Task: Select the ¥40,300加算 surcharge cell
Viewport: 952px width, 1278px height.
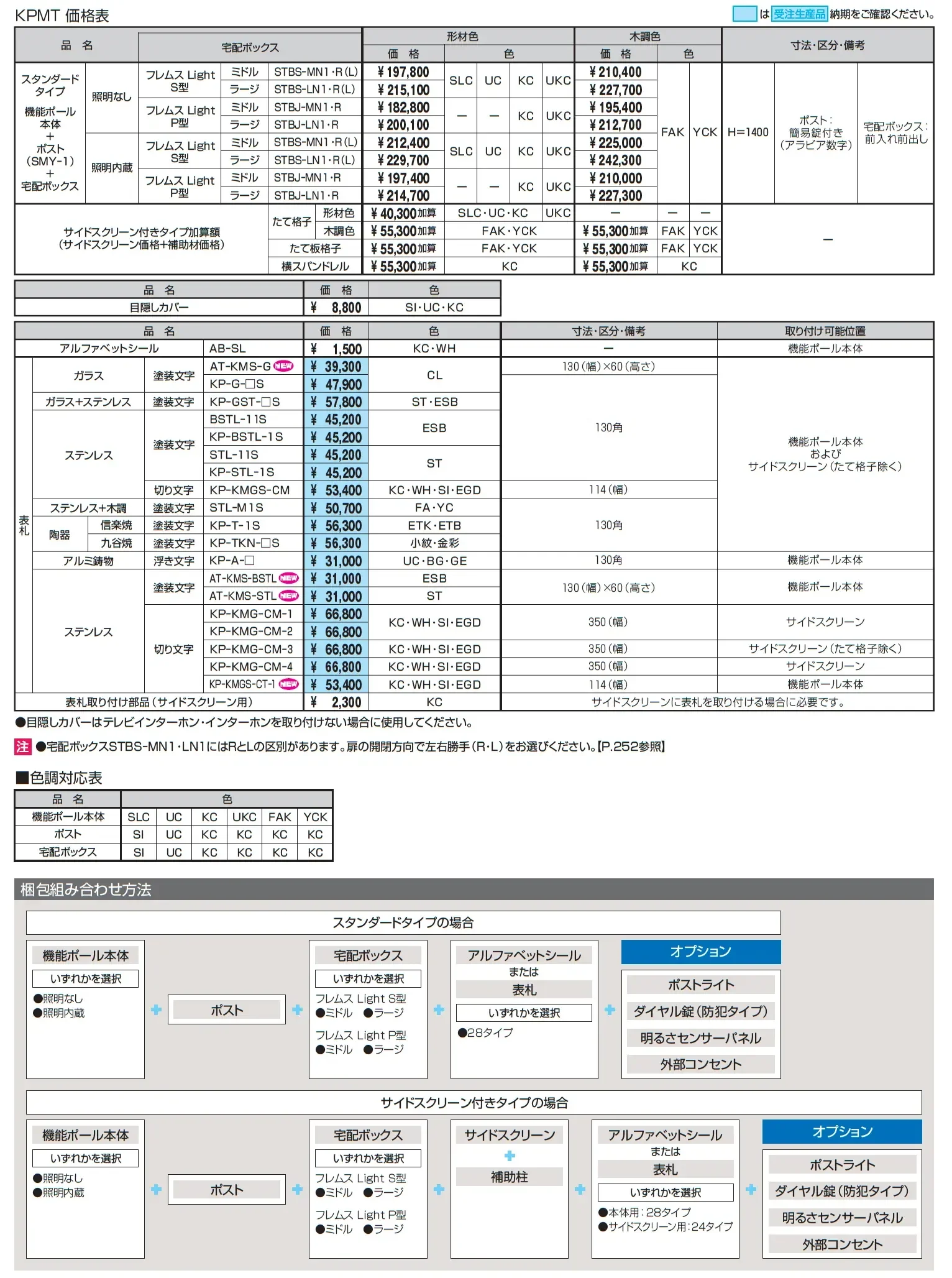Action: point(403,213)
